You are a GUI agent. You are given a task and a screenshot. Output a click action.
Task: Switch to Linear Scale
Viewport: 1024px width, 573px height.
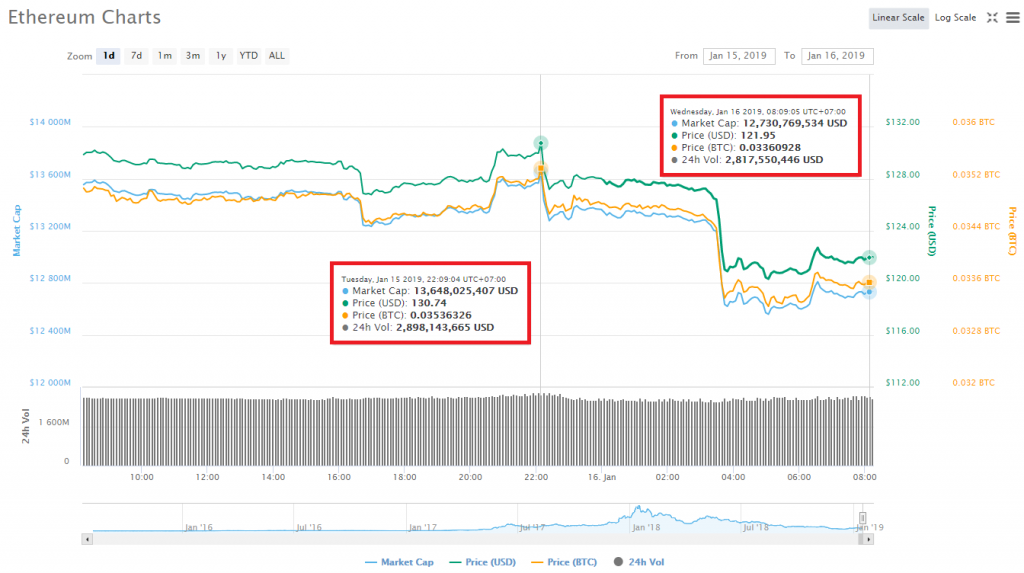[x=899, y=18]
